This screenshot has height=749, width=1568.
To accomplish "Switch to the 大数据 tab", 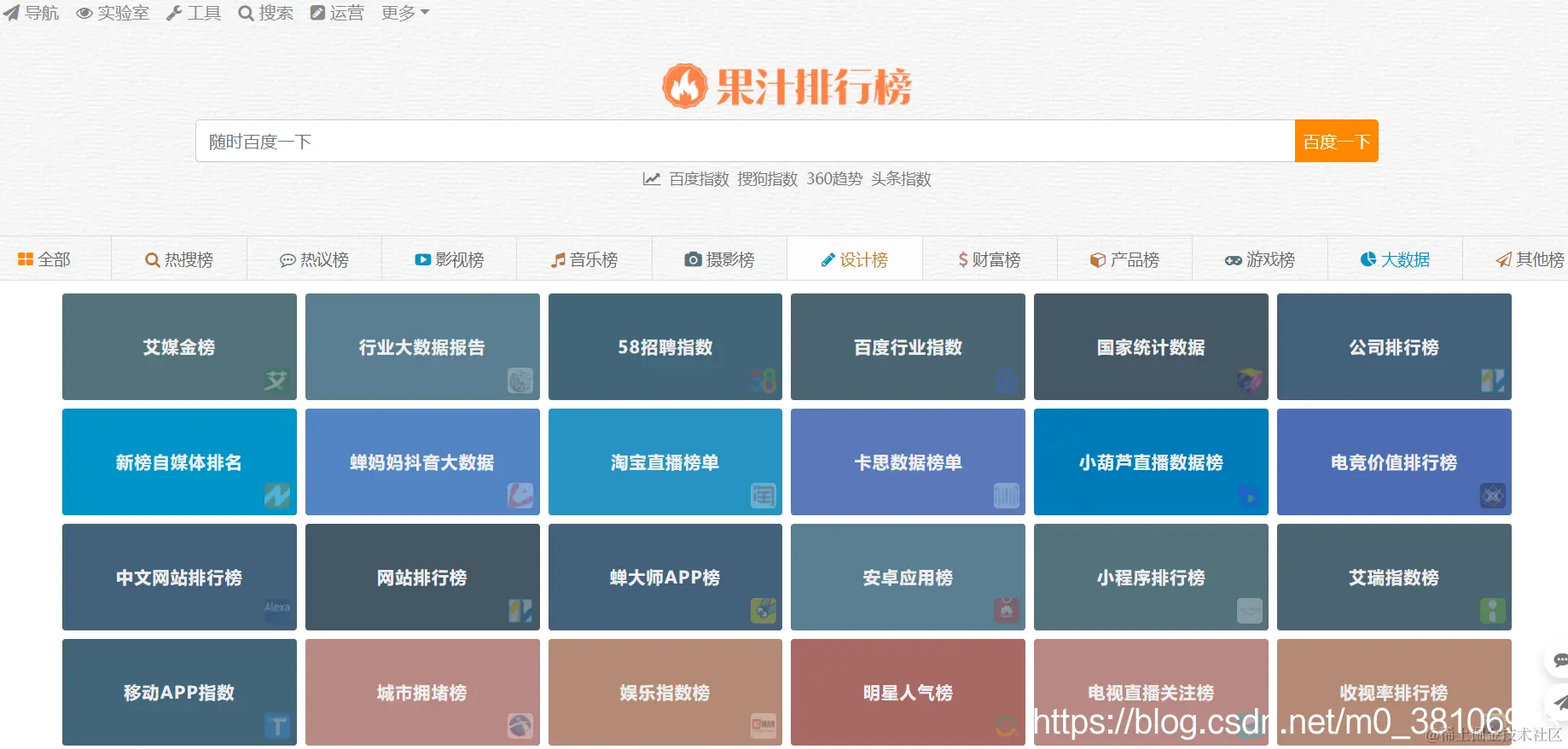I will (x=1396, y=258).
